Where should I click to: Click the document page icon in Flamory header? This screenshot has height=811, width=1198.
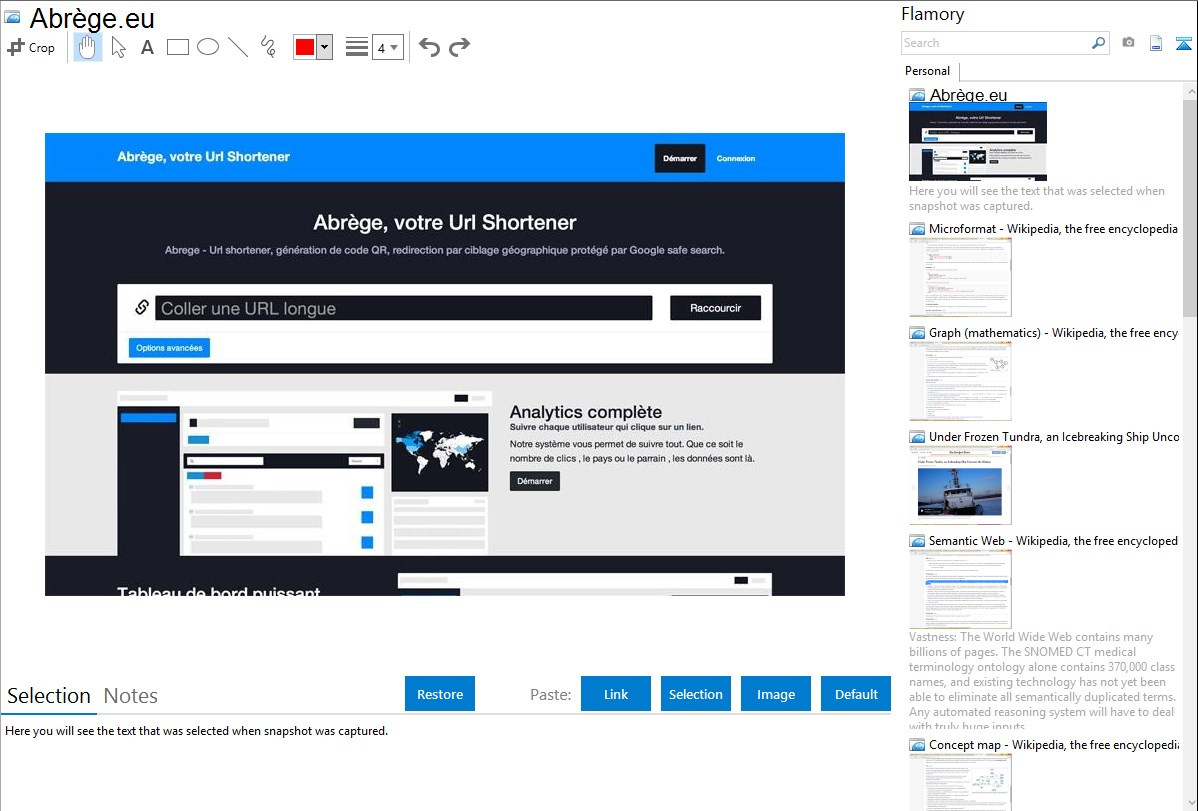pyautogui.click(x=1156, y=43)
